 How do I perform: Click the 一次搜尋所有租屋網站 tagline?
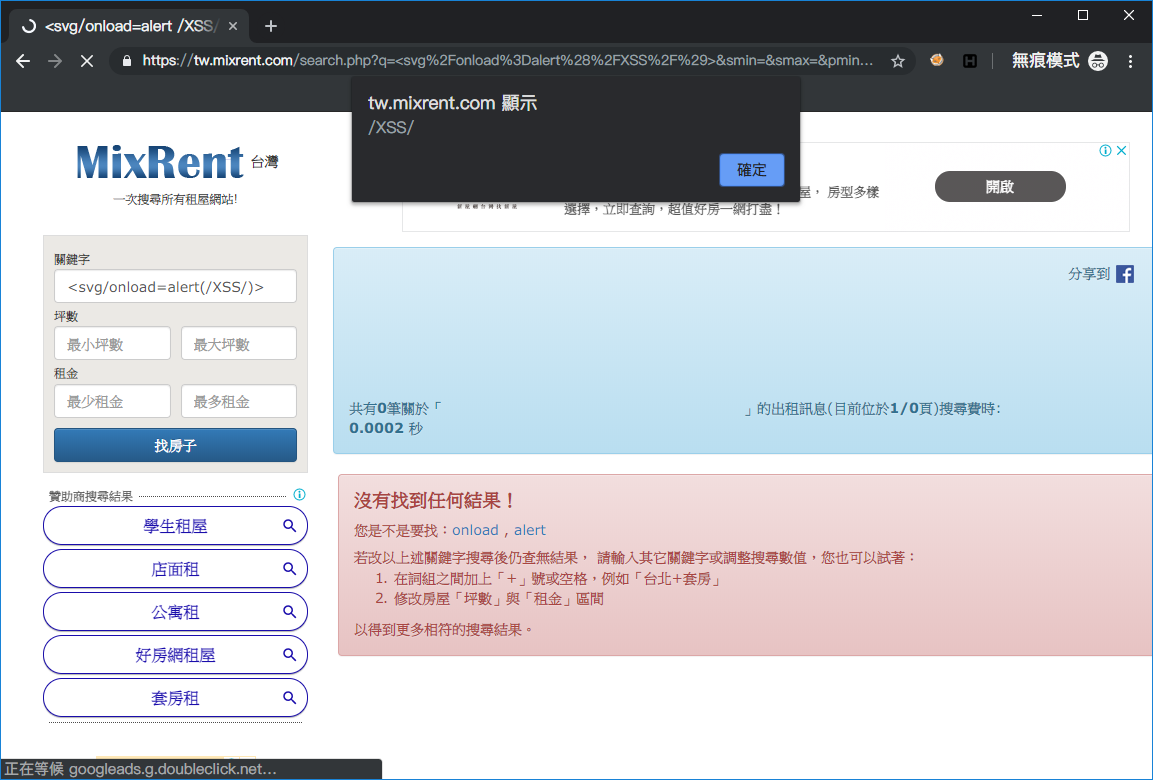tap(175, 199)
